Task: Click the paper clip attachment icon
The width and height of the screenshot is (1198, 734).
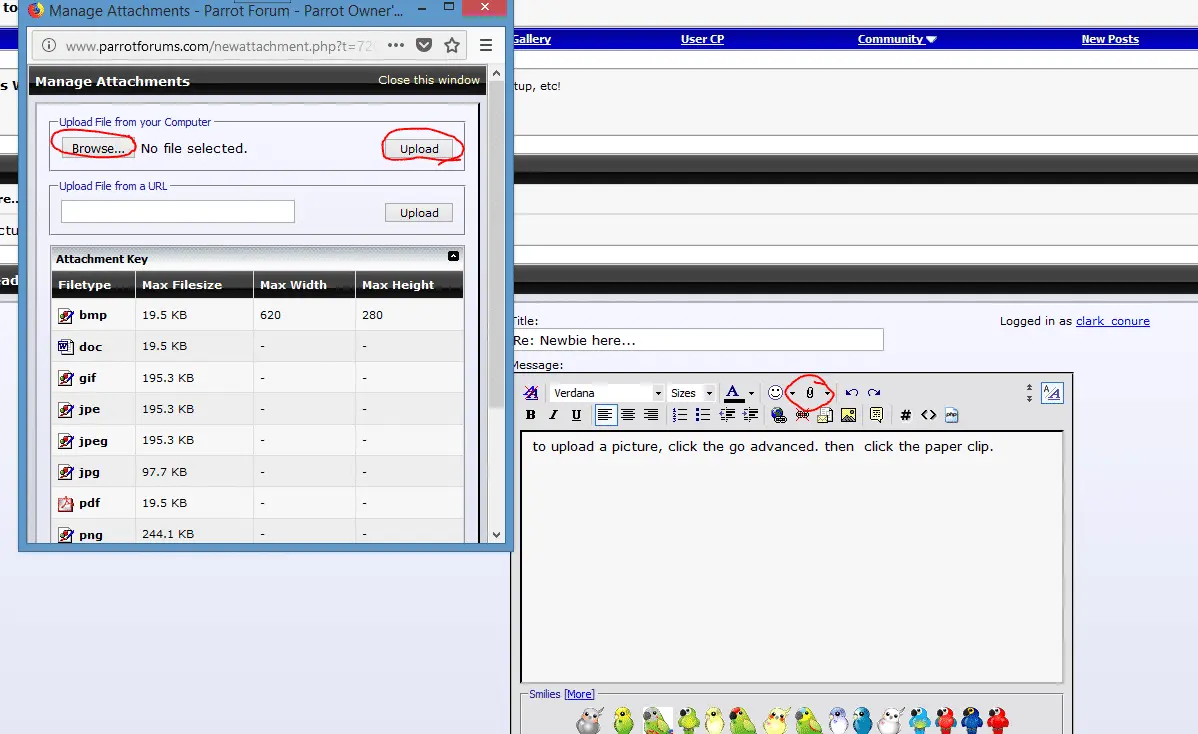Action: [810, 393]
